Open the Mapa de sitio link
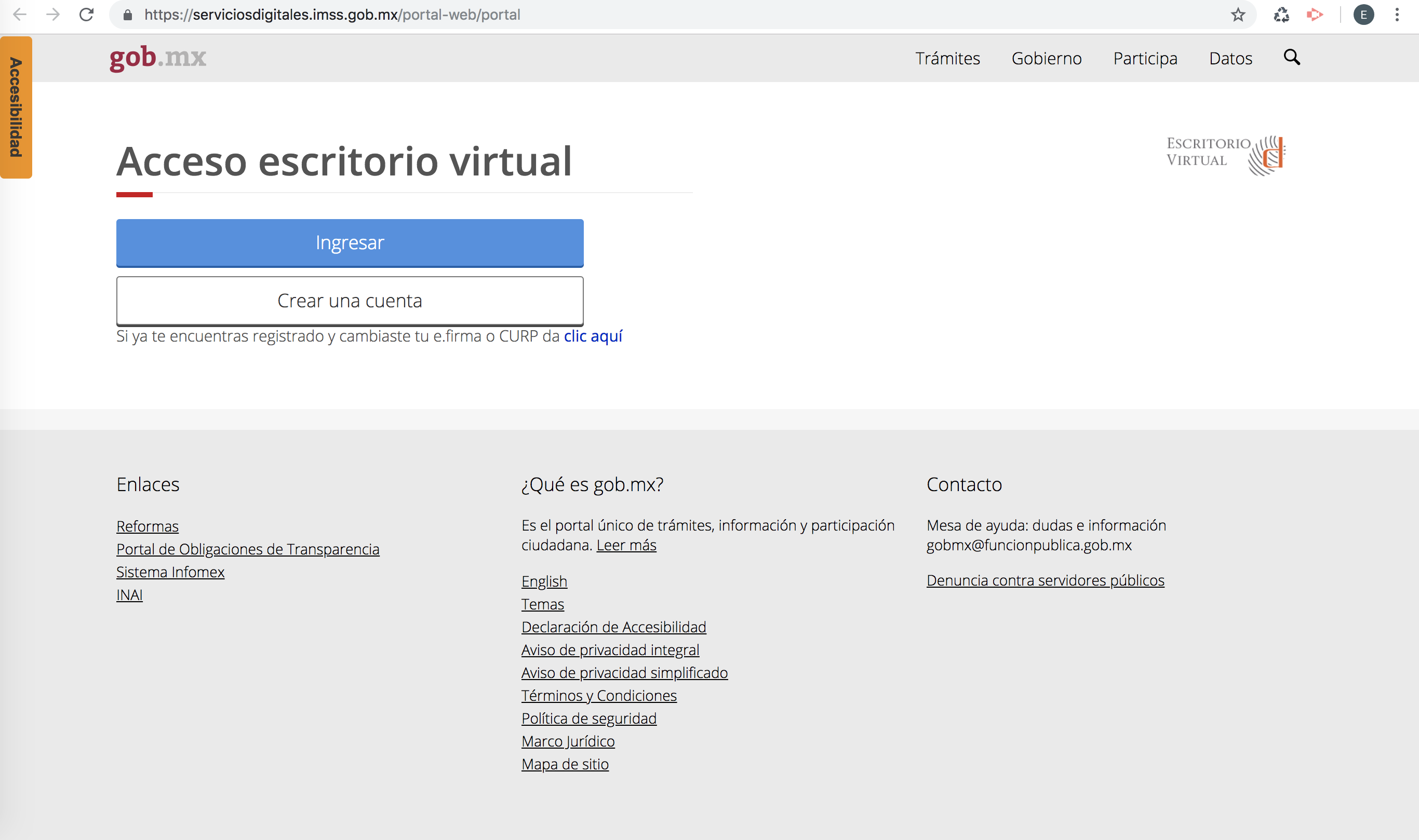This screenshot has width=1419, height=840. pyautogui.click(x=565, y=764)
